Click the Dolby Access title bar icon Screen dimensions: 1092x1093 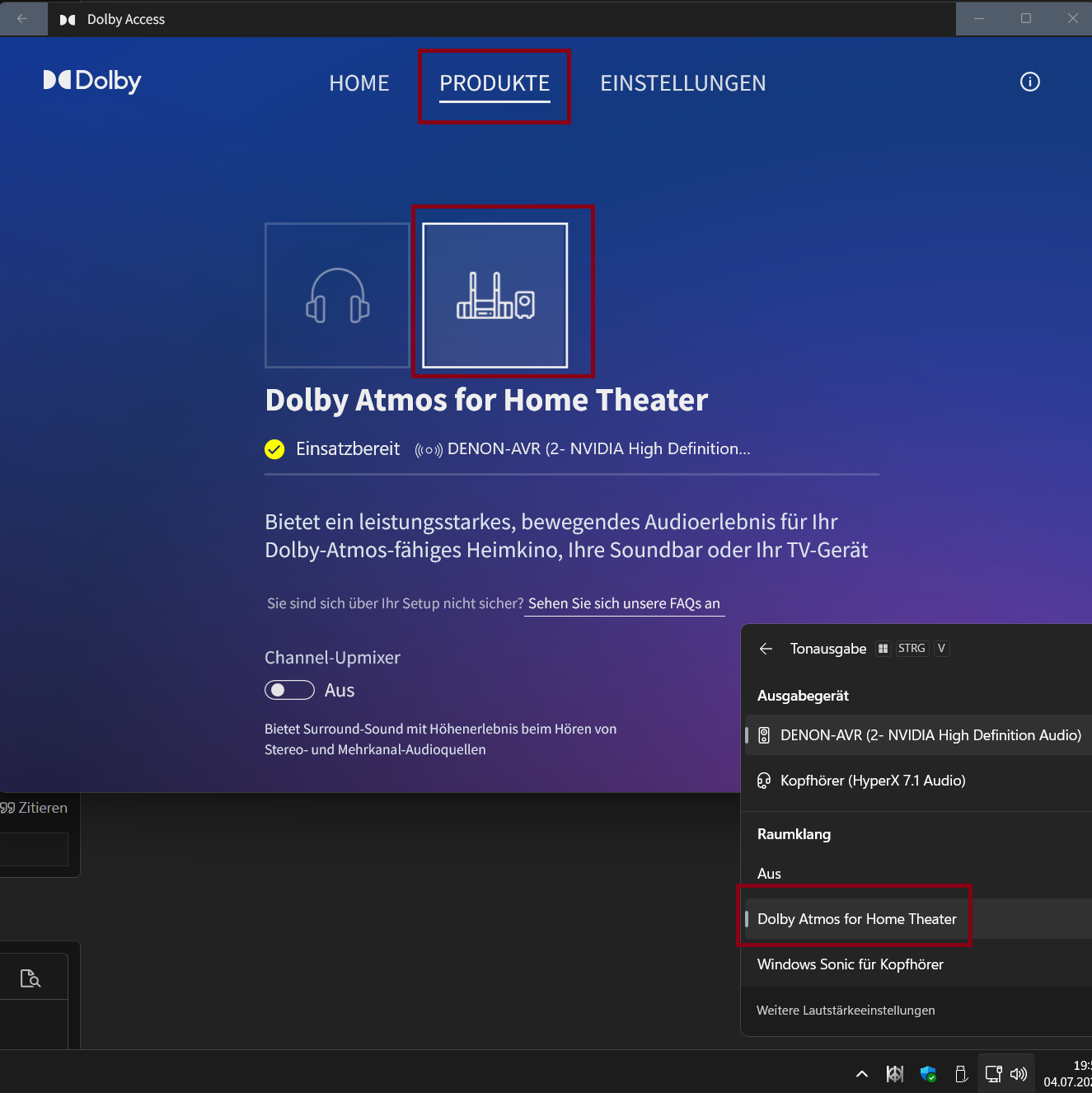coord(68,19)
